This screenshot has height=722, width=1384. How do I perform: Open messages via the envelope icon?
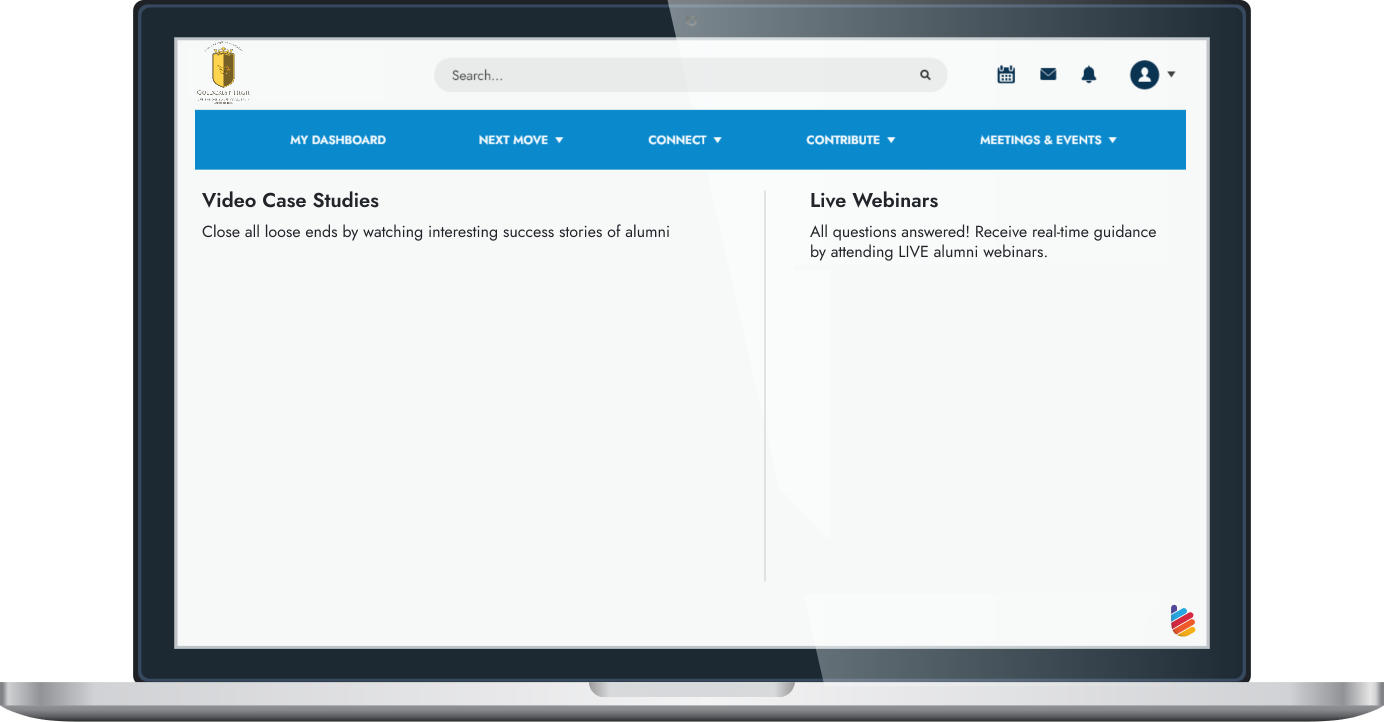pyautogui.click(x=1048, y=74)
